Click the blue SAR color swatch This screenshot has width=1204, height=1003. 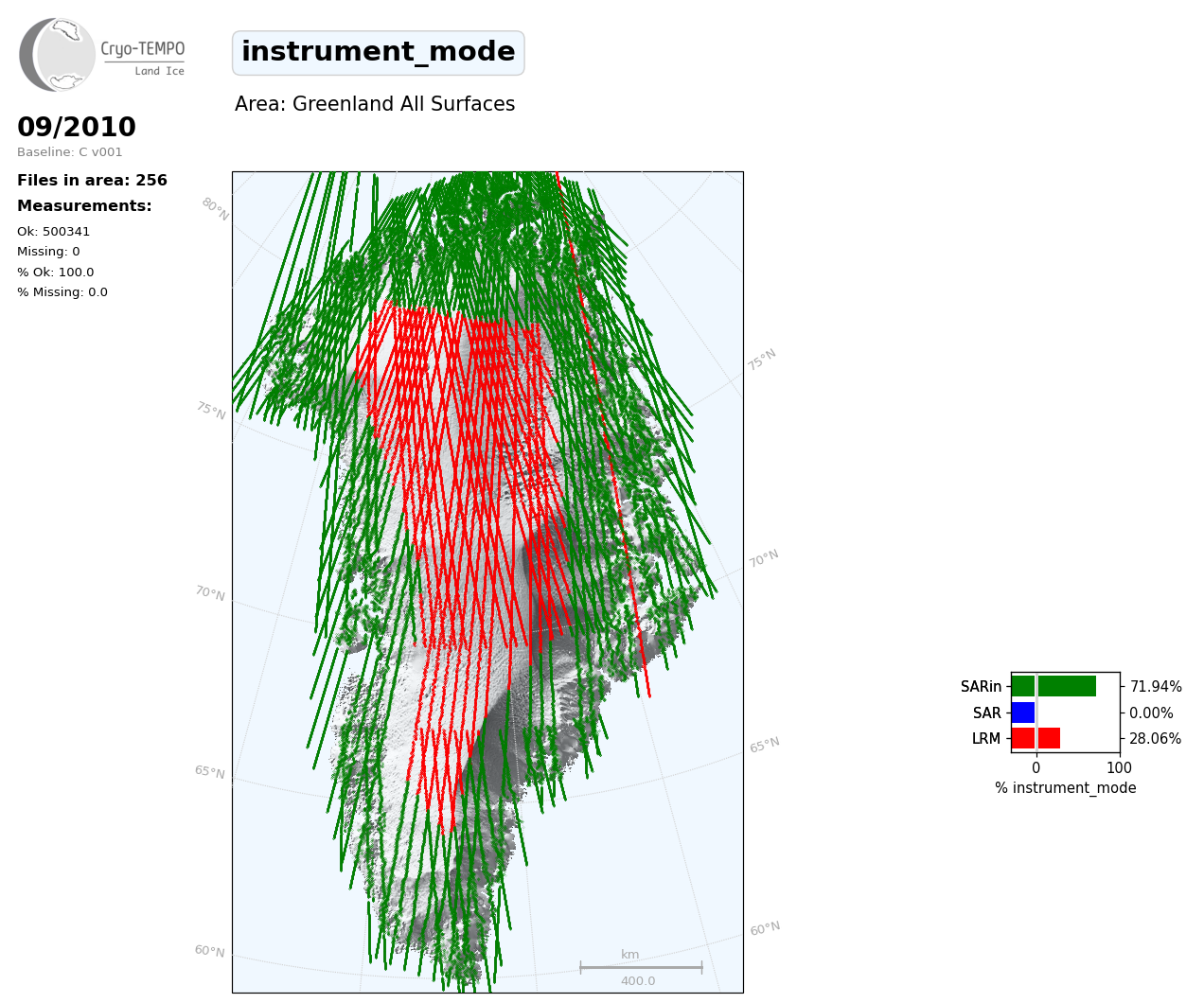1023,713
